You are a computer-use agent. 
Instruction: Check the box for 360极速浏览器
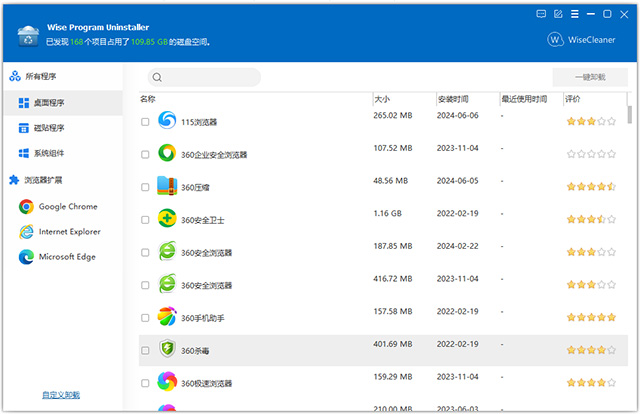tap(145, 383)
